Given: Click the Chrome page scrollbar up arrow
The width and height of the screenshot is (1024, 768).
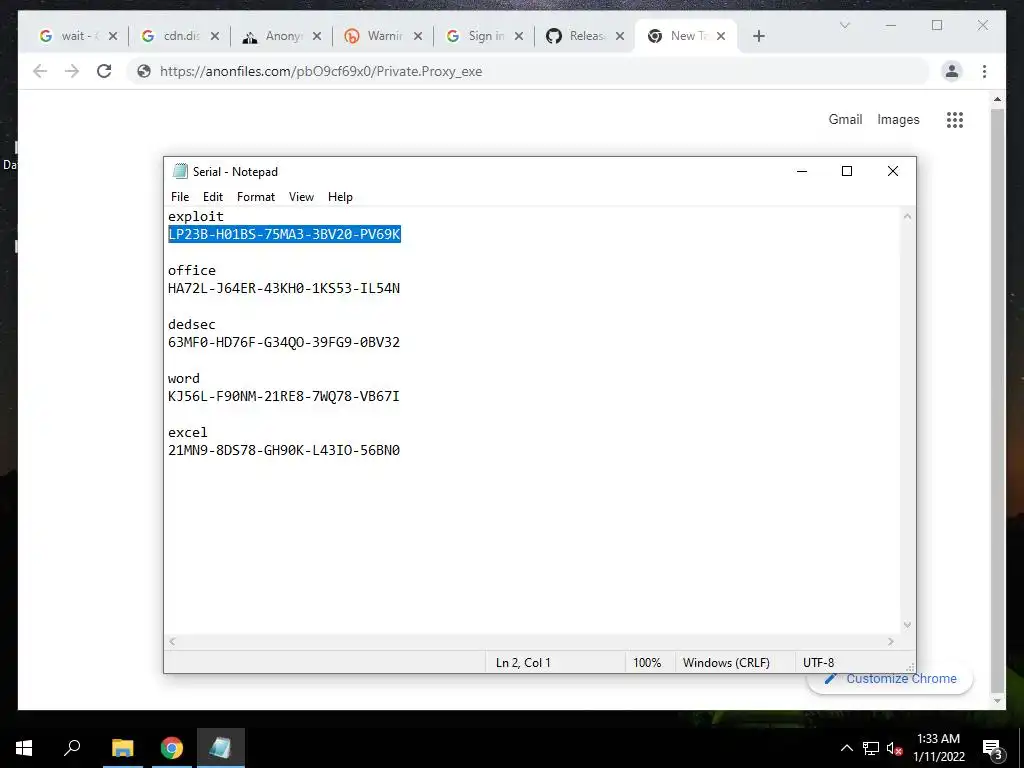Looking at the screenshot, I should [x=997, y=99].
